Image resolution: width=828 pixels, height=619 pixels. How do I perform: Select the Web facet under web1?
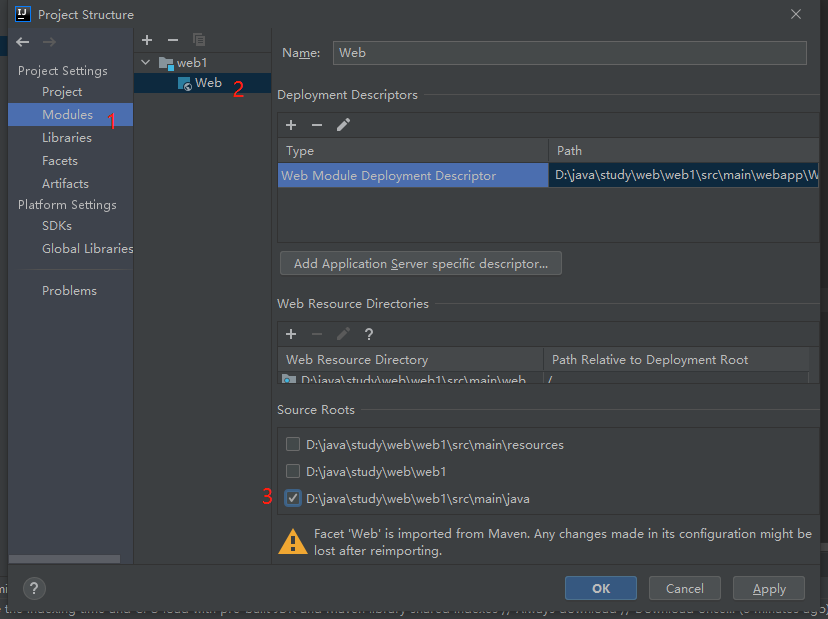208,83
